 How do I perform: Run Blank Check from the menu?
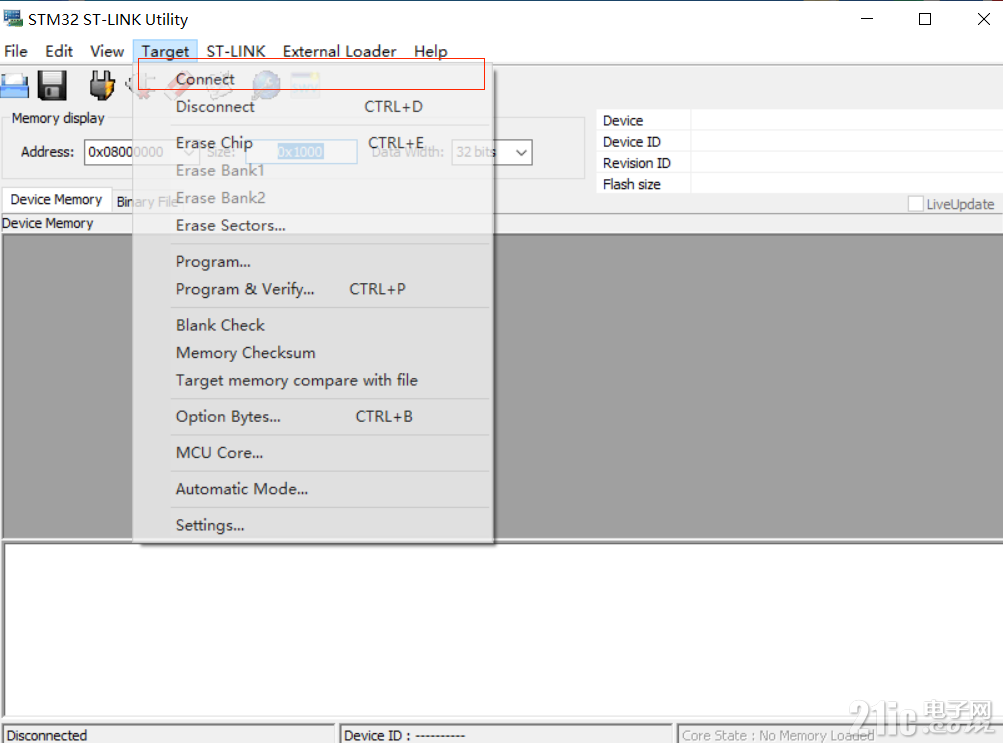click(x=313, y=325)
